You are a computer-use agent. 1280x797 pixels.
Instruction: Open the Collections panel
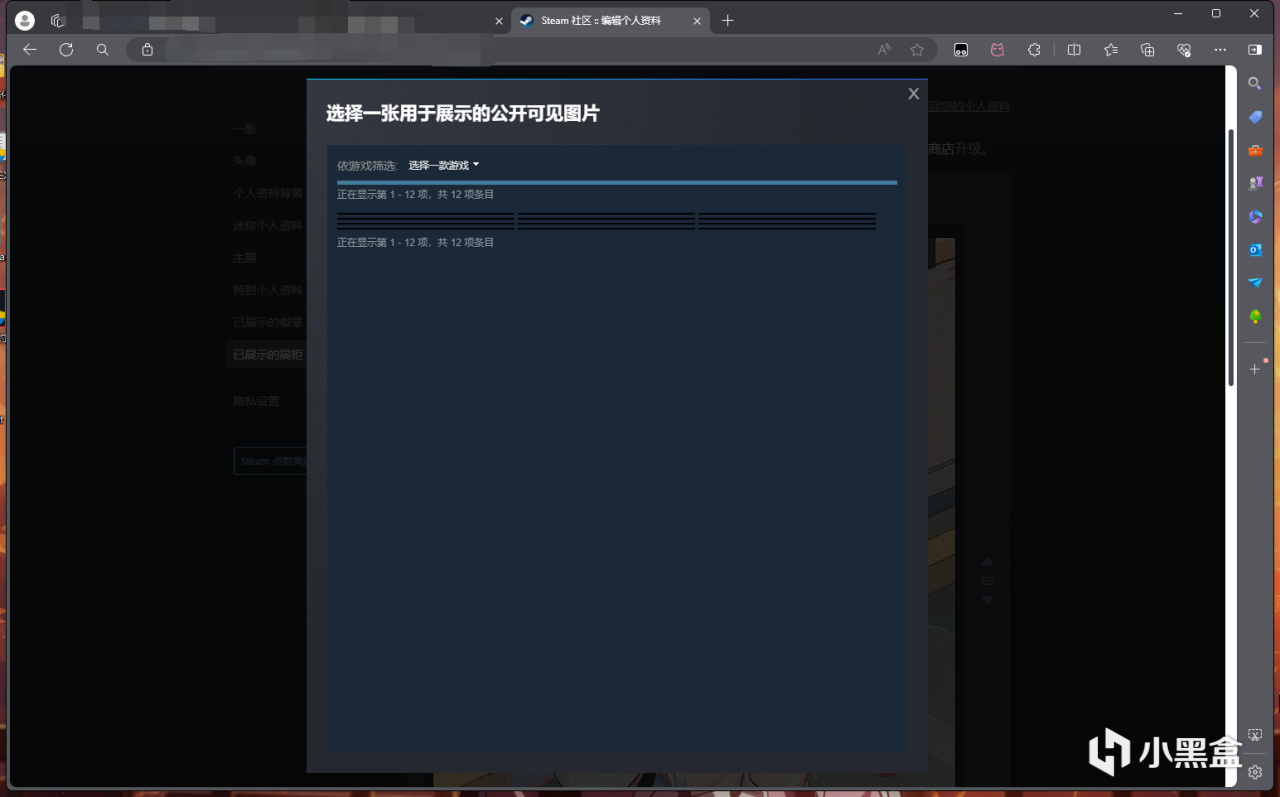pos(1147,49)
